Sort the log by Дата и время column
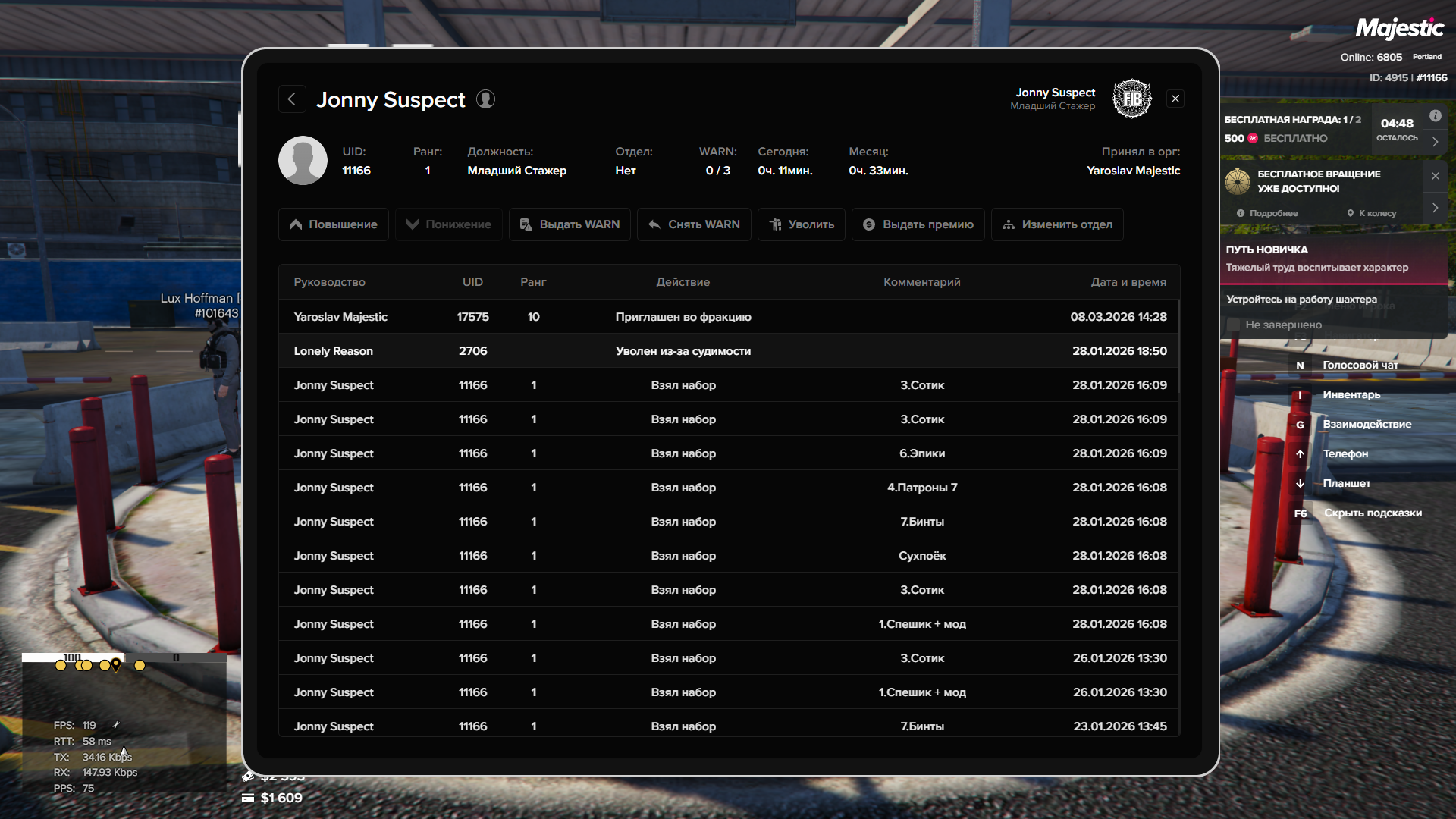Viewport: 1456px width, 819px height. point(1128,282)
